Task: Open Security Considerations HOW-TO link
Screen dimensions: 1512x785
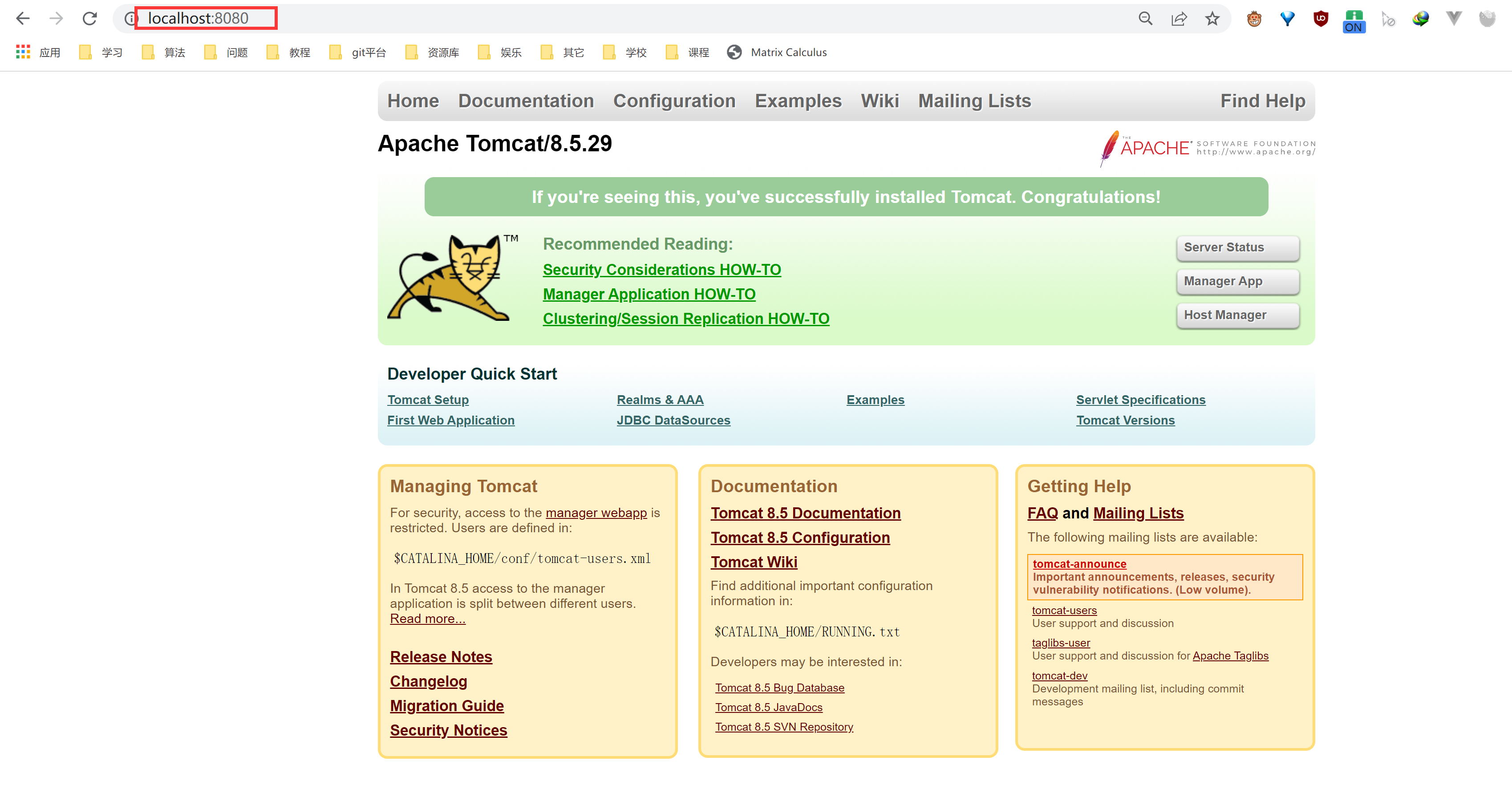Action: click(x=661, y=270)
